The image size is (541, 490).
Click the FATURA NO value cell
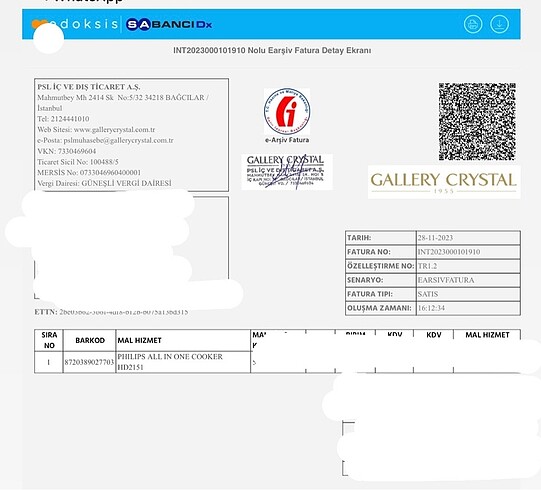tap(468, 252)
